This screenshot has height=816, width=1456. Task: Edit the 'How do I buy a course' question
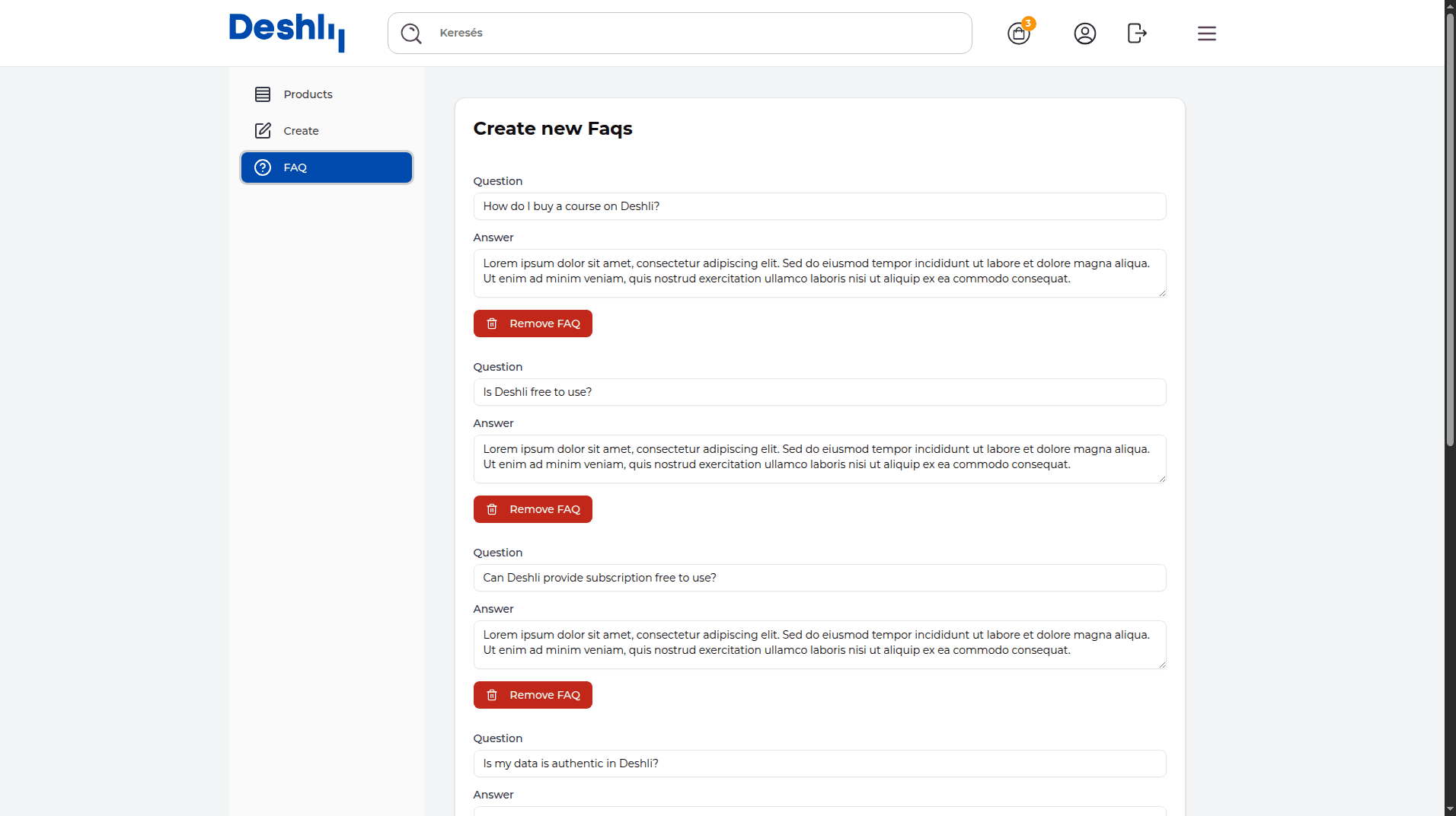tap(819, 206)
